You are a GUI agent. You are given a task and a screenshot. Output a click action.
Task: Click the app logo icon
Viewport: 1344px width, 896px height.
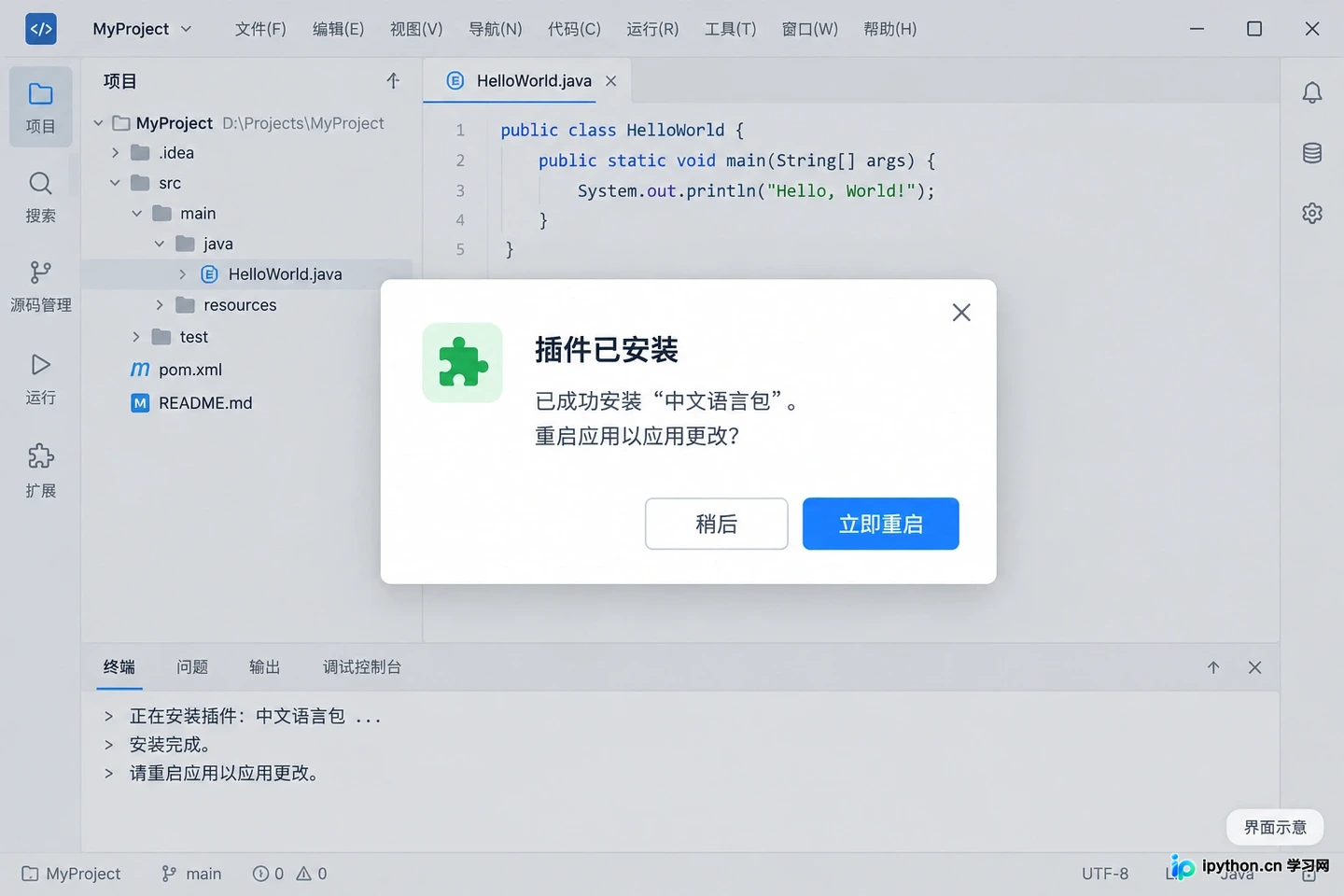pyautogui.click(x=41, y=29)
